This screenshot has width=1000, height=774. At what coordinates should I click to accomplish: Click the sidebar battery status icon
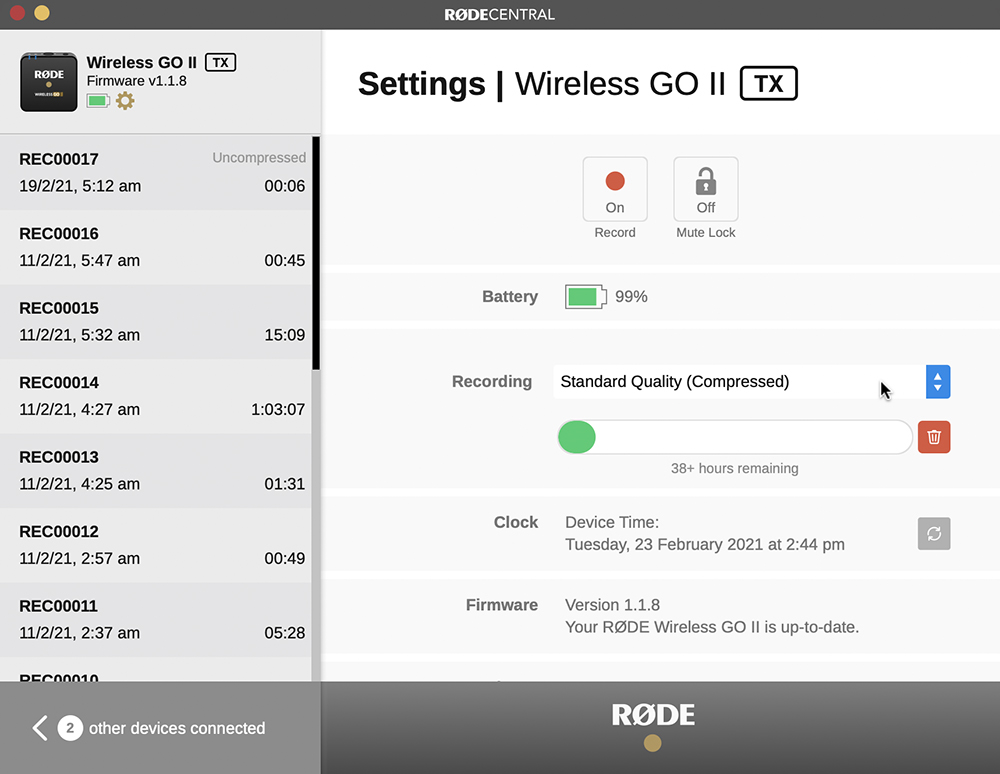pos(98,100)
